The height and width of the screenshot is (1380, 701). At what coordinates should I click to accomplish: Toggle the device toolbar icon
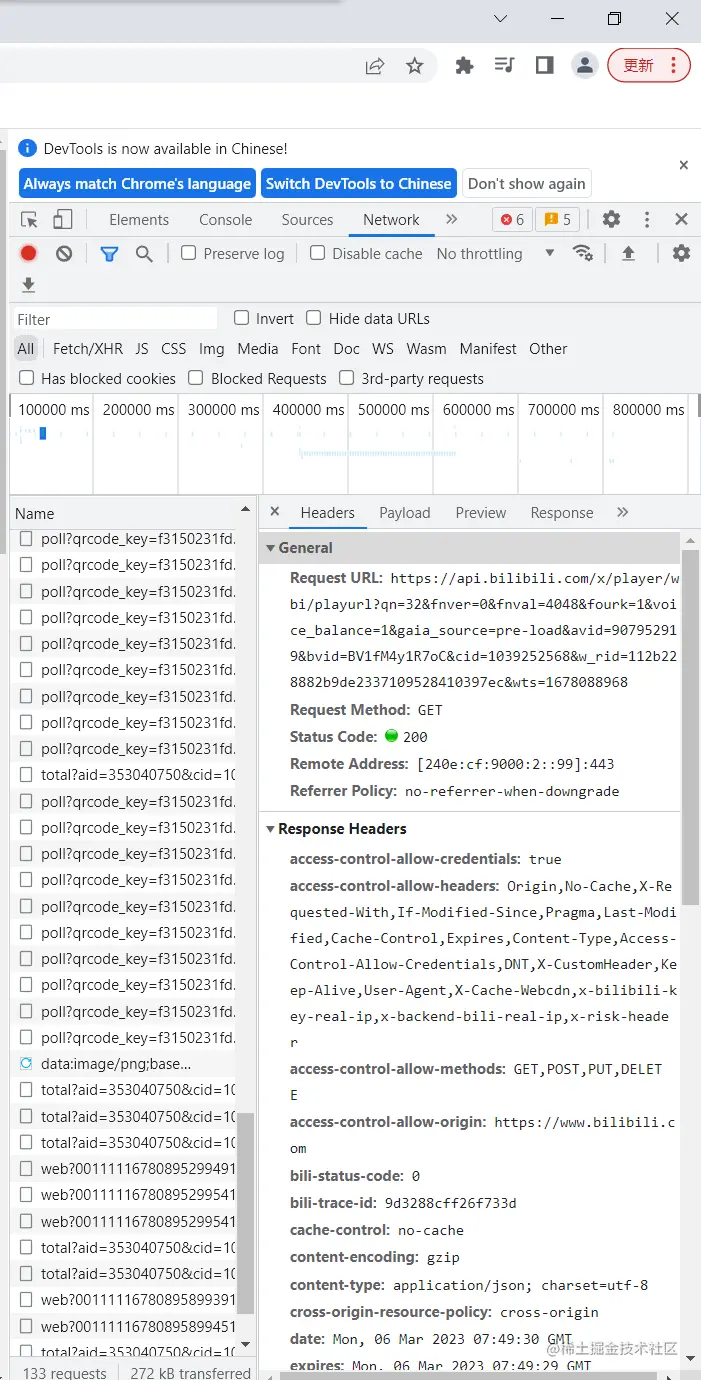(x=63, y=220)
